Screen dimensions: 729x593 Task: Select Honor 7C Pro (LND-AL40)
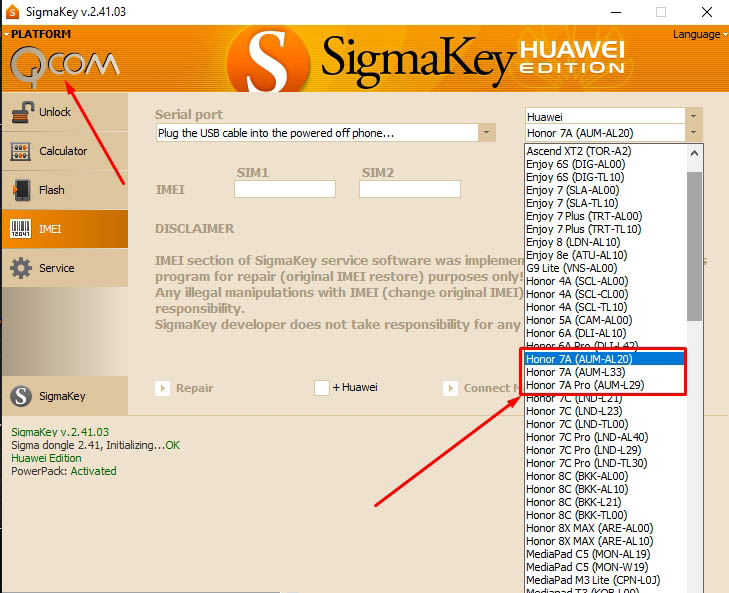[x=605, y=437]
